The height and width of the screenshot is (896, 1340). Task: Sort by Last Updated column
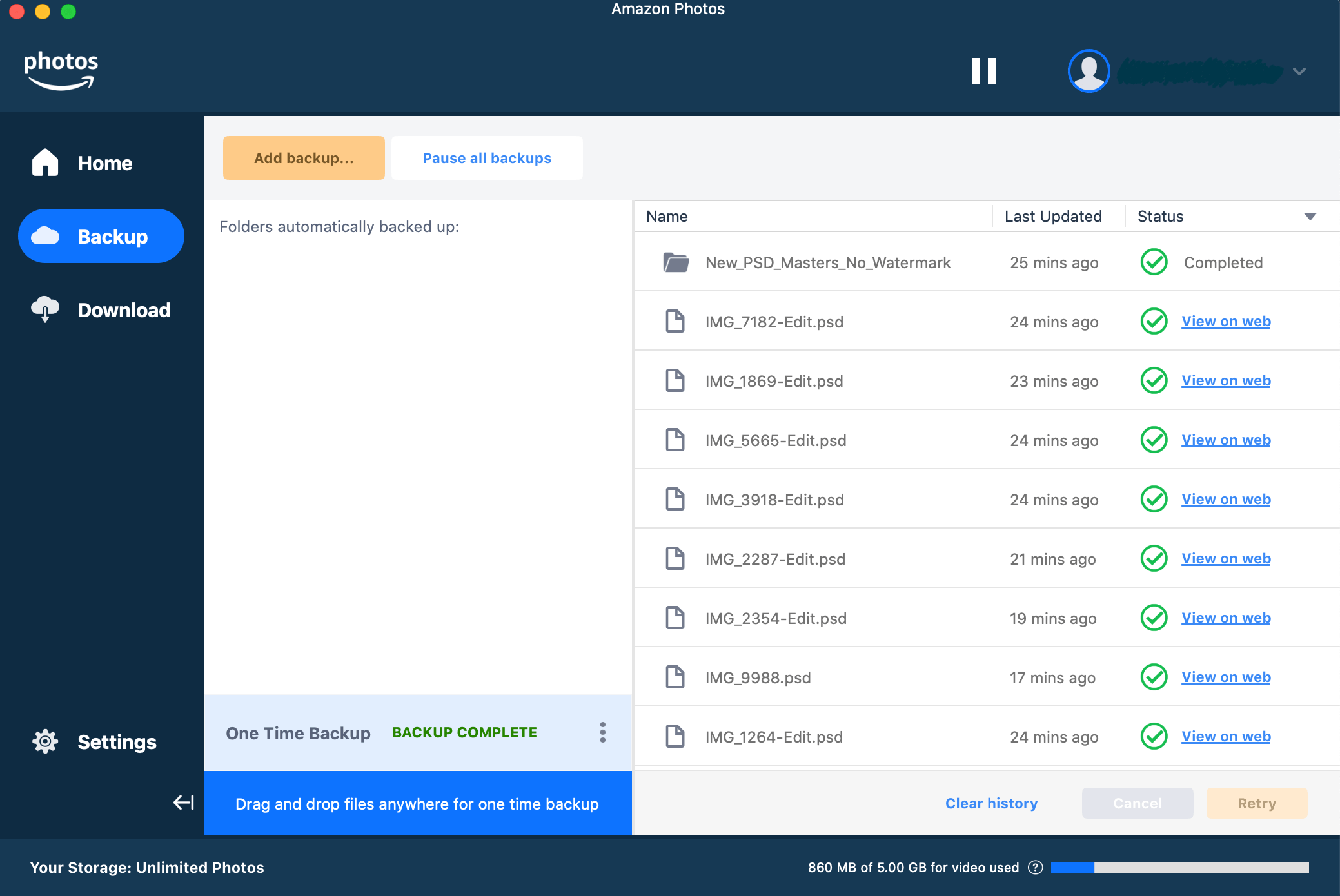tap(1053, 217)
